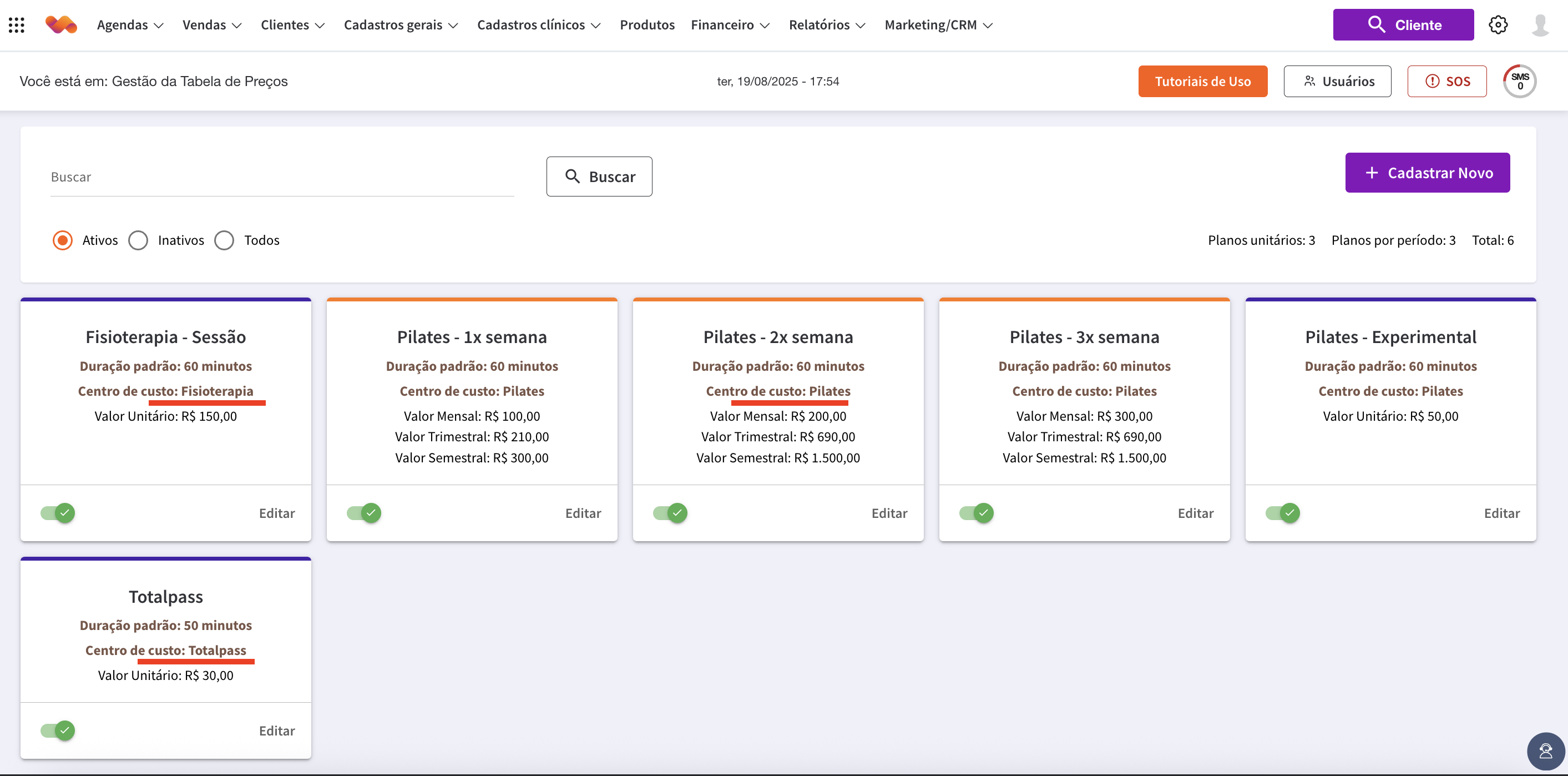The width and height of the screenshot is (1568, 776).
Task: Click into the Buscar search field
Action: [x=282, y=177]
